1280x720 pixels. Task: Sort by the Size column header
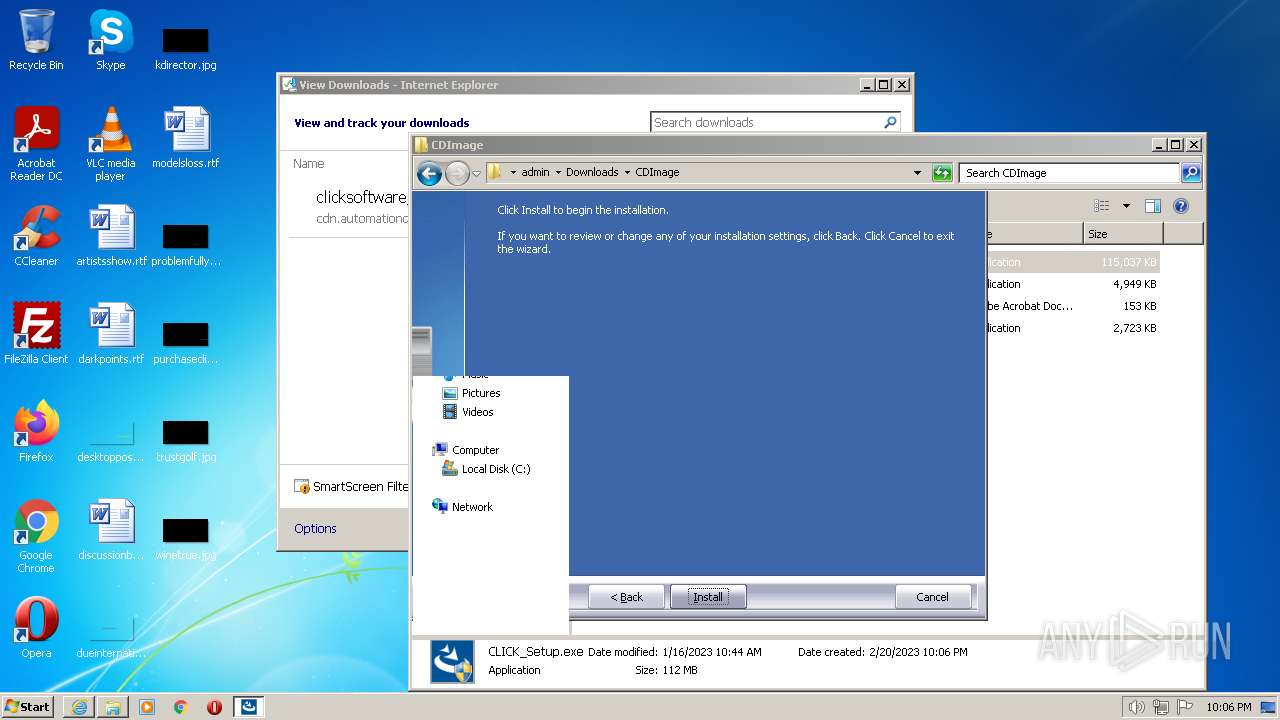(1123, 234)
